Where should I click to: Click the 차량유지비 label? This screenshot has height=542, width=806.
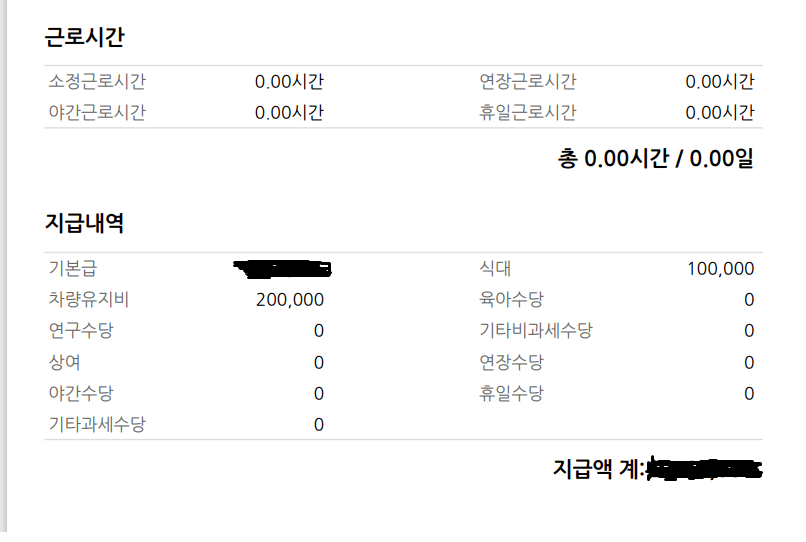[88, 299]
